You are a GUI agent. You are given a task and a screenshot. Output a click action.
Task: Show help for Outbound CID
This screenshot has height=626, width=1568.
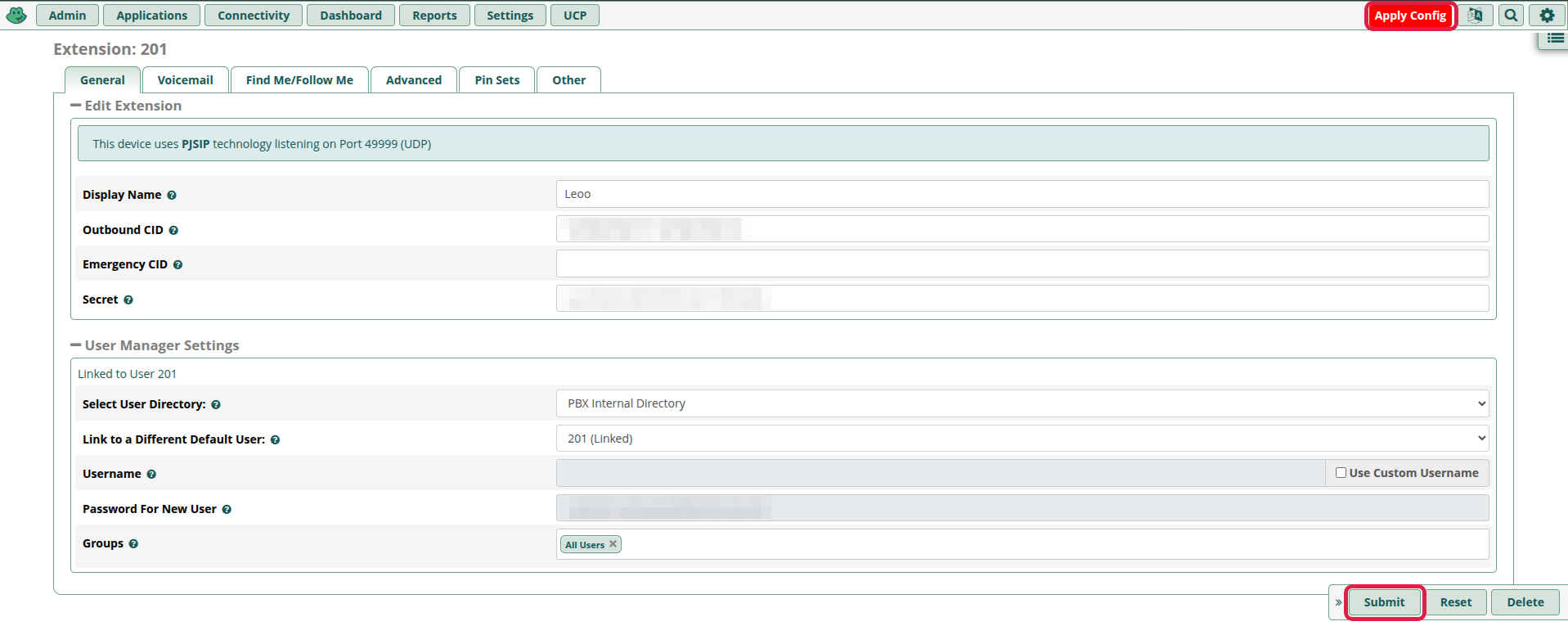click(173, 231)
